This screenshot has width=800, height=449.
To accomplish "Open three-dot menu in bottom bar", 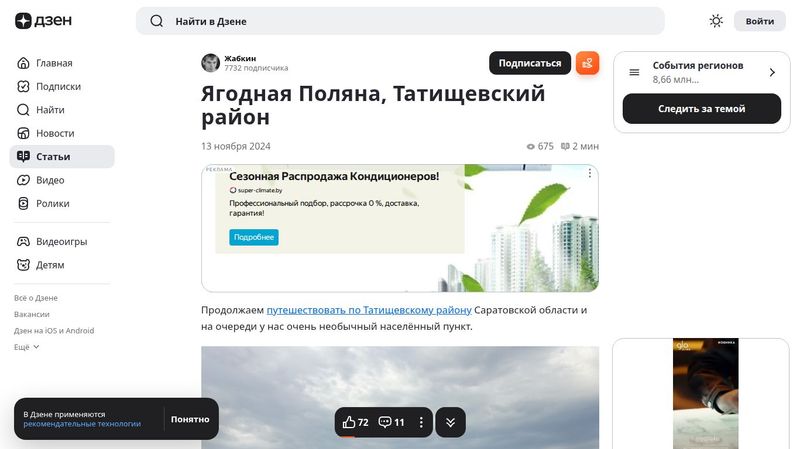I will (x=421, y=422).
